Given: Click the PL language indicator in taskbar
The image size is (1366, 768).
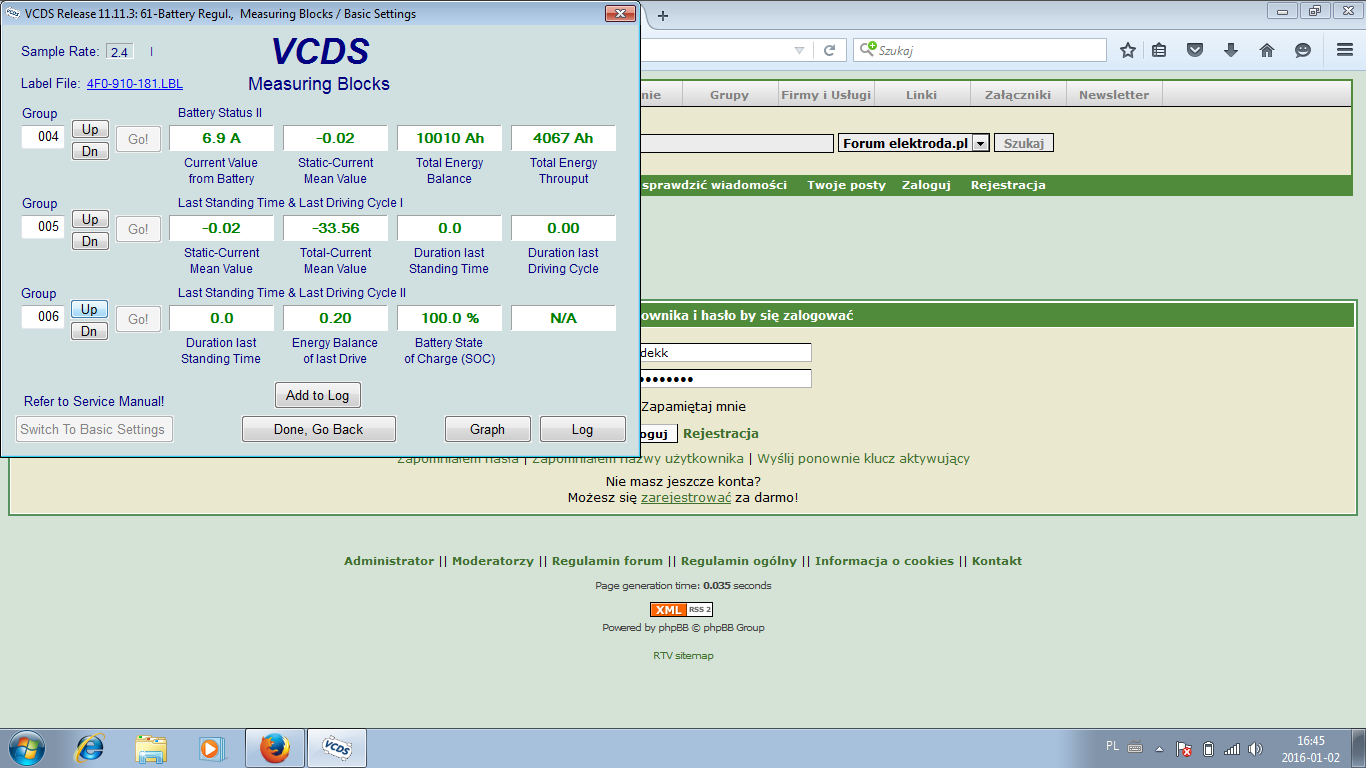Looking at the screenshot, I should [1113, 746].
